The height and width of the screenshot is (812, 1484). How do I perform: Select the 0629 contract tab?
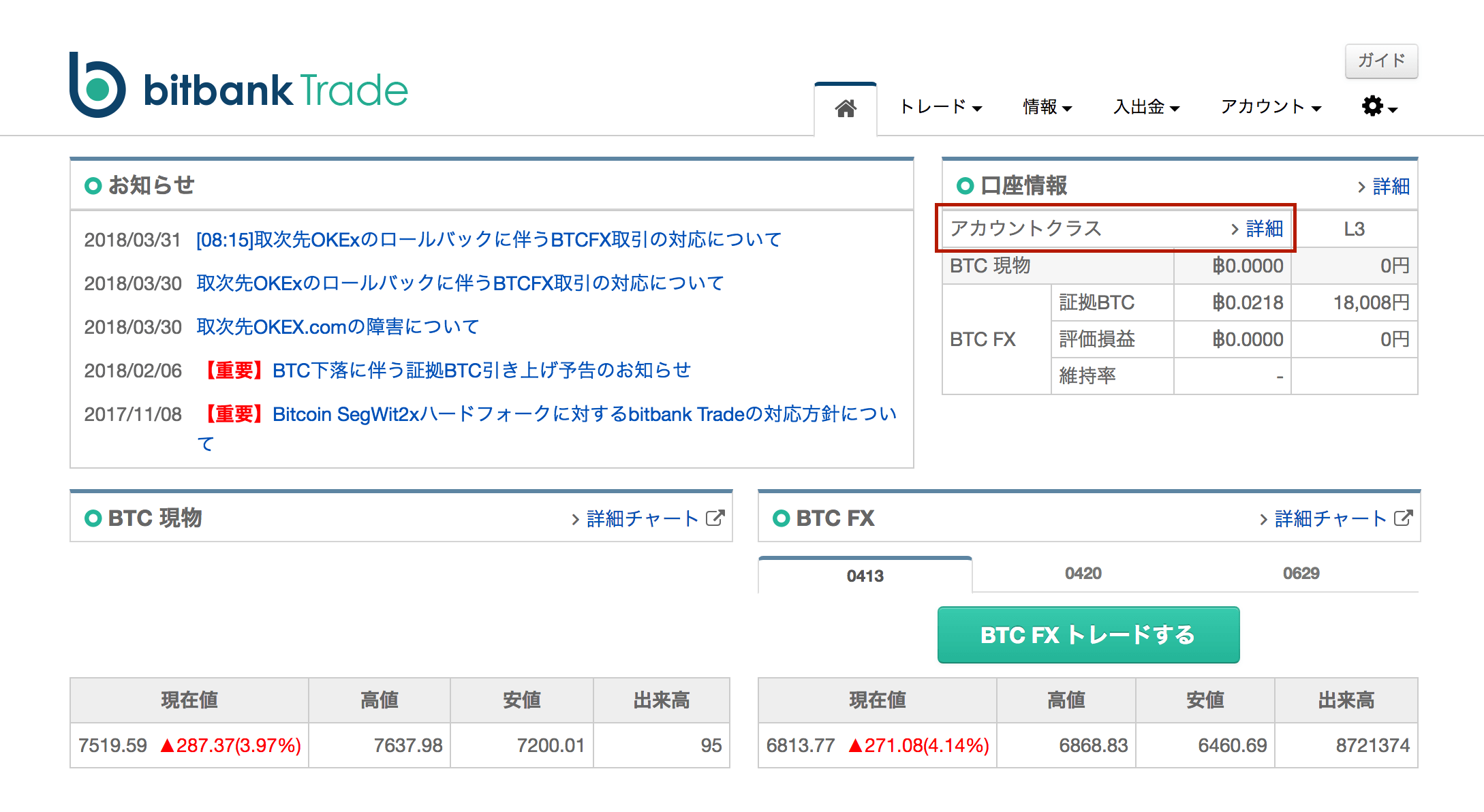tap(1301, 574)
